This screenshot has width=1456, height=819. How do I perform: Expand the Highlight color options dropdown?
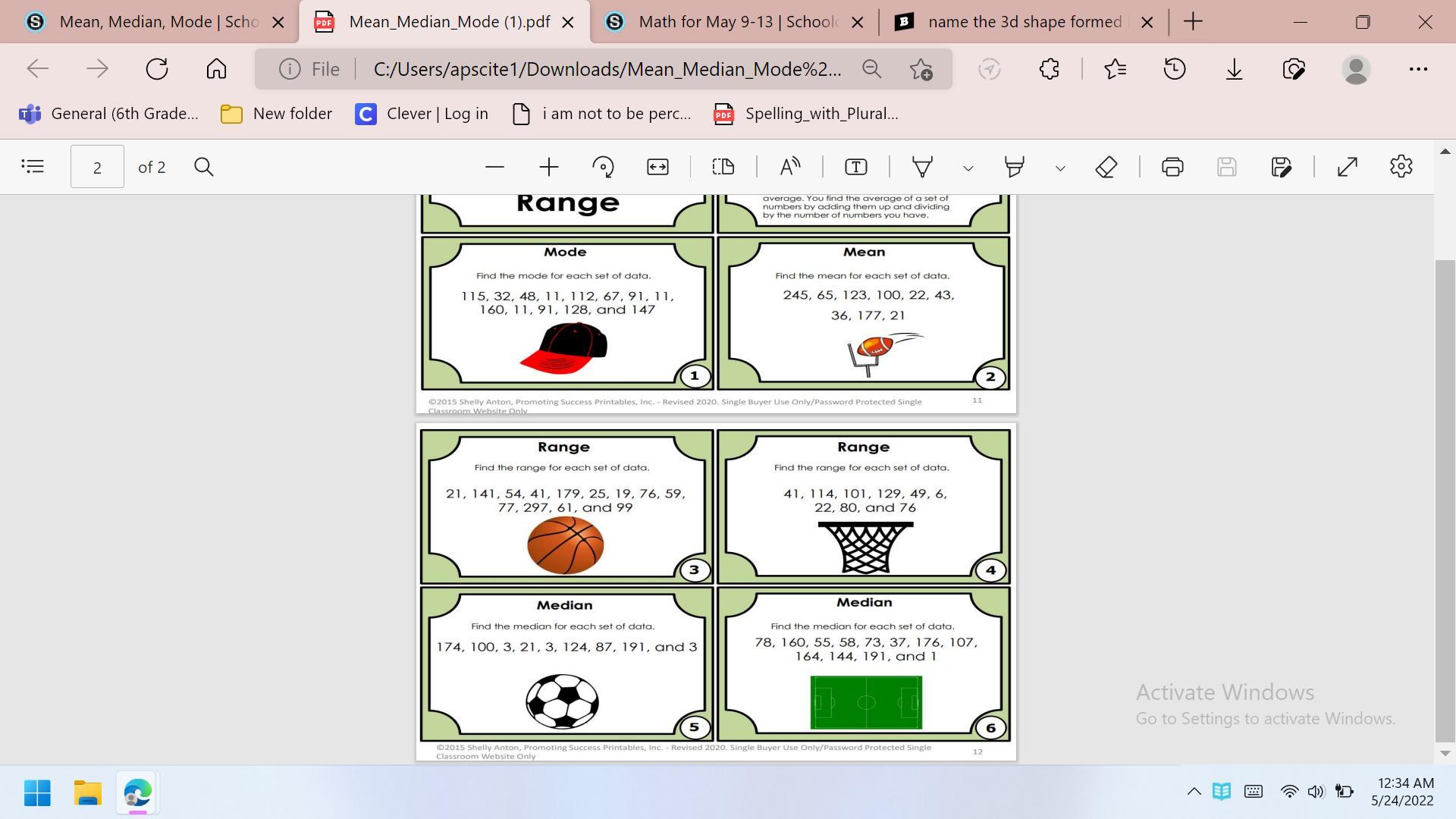1060,168
